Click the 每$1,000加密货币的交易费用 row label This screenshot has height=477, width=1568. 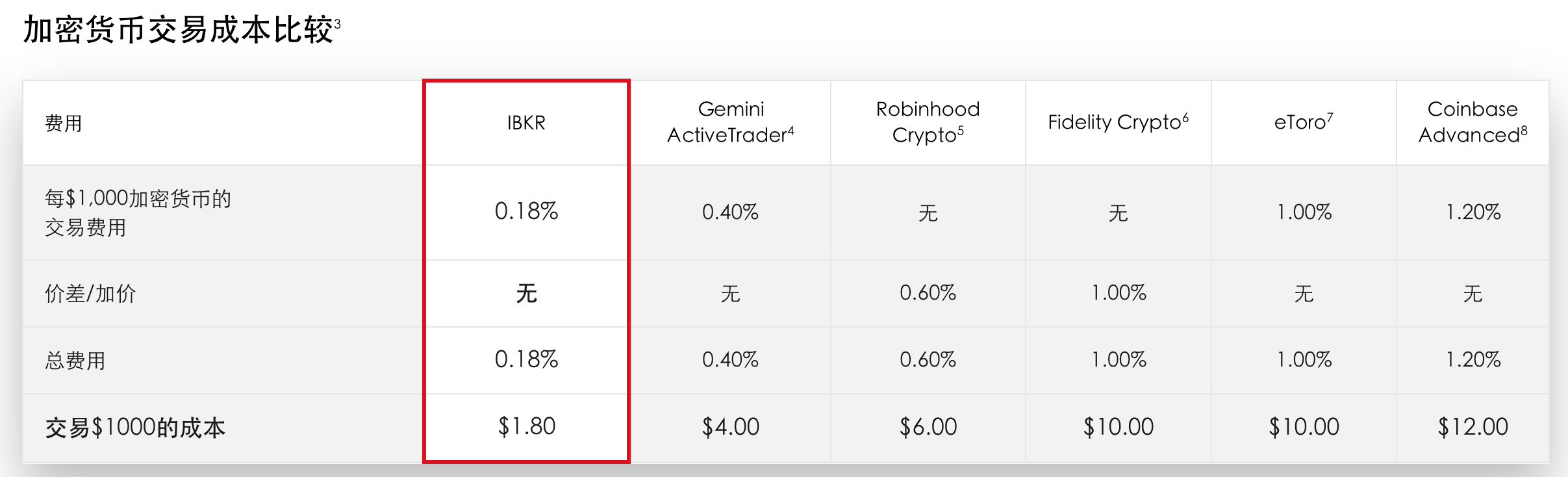pos(138,213)
